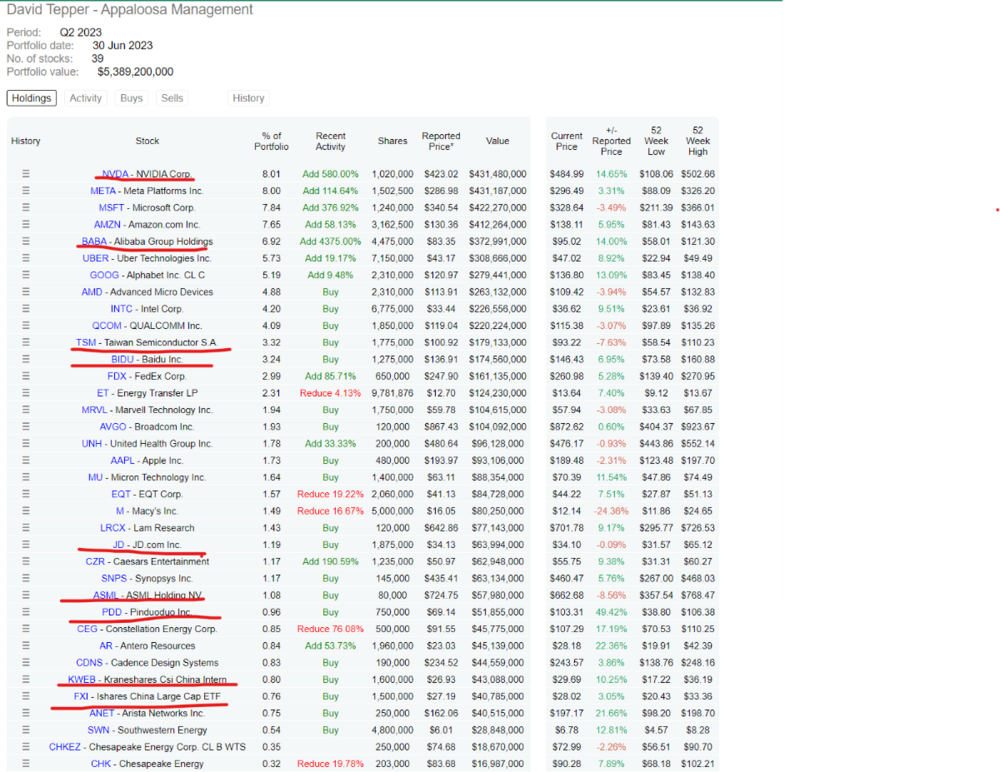Screen dimensions: 1000x772
Task: Open history icon for AAPL row
Action: (x=26, y=460)
